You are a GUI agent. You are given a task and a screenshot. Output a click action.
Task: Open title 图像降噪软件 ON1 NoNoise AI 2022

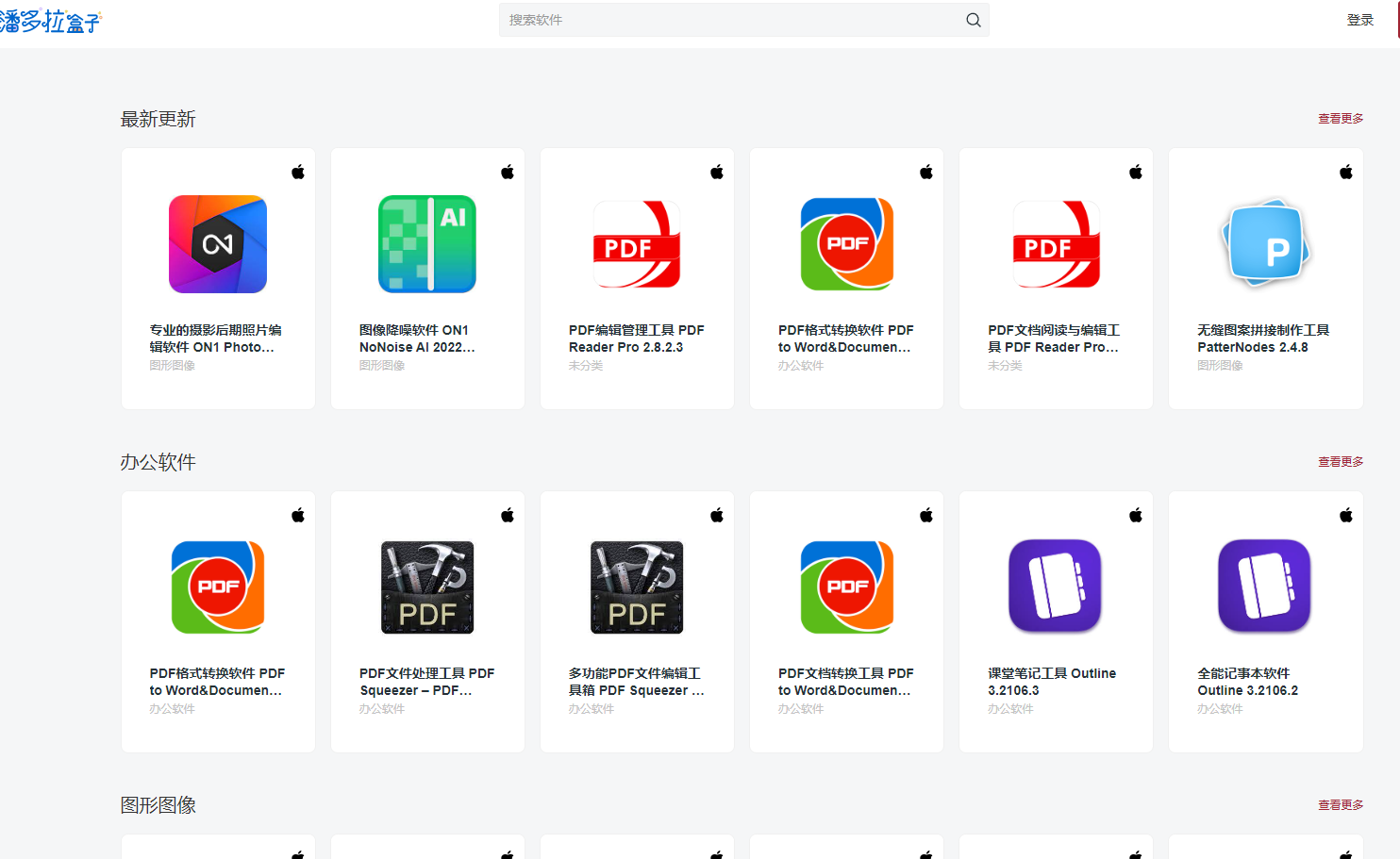pos(417,339)
